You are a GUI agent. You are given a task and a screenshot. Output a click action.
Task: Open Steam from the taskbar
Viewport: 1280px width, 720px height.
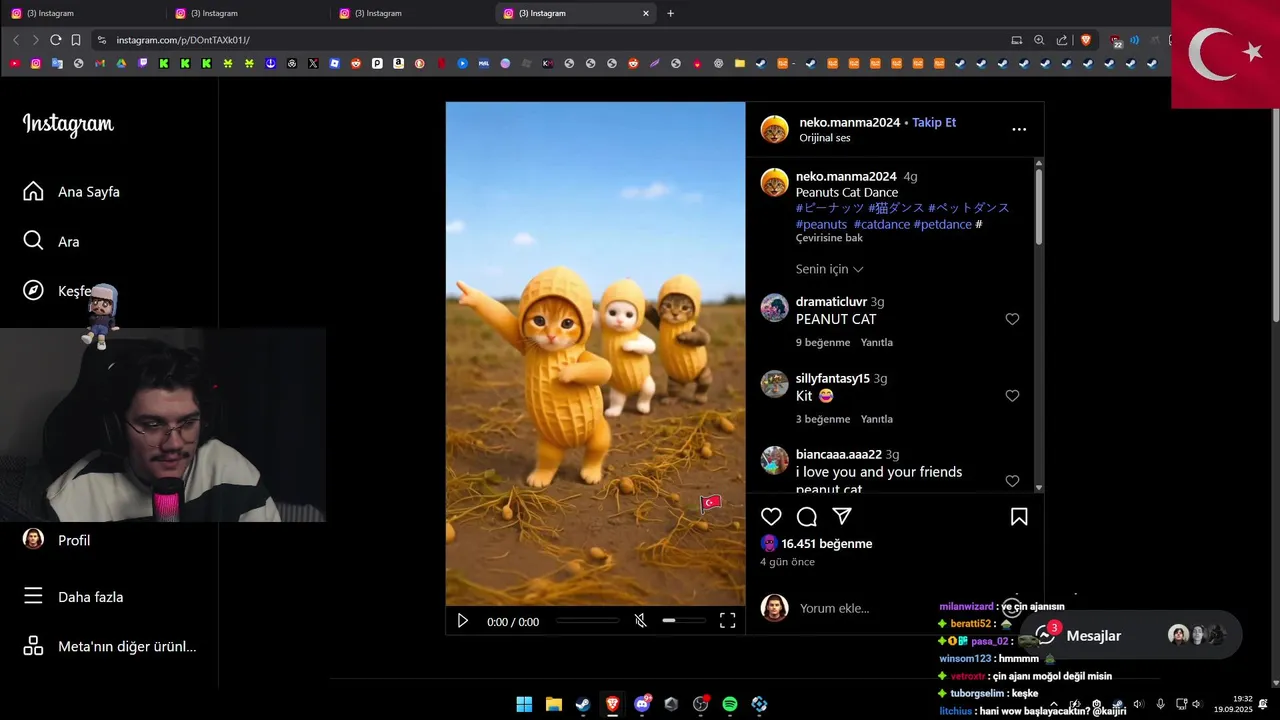pyautogui.click(x=583, y=704)
